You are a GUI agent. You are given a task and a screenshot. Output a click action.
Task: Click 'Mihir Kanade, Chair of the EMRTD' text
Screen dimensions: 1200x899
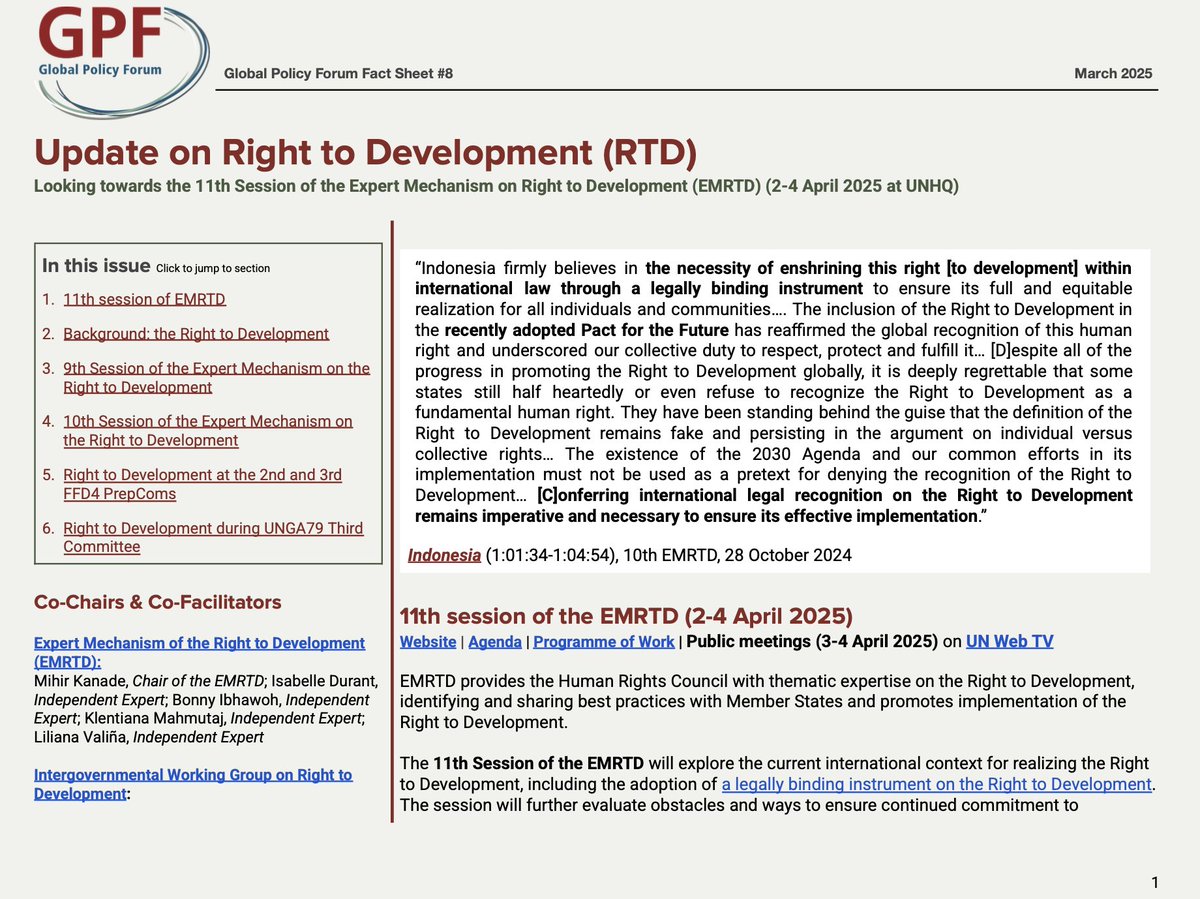148,681
